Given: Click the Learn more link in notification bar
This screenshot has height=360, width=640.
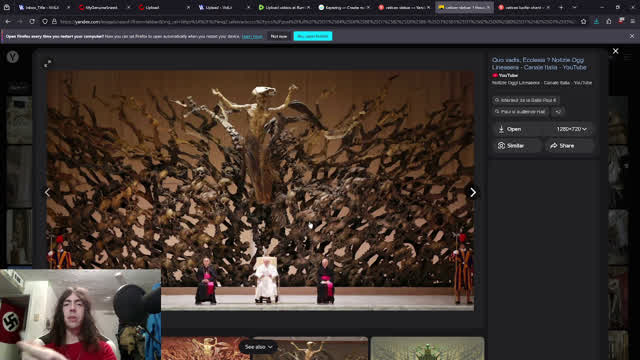Looking at the screenshot, I should 252,37.
